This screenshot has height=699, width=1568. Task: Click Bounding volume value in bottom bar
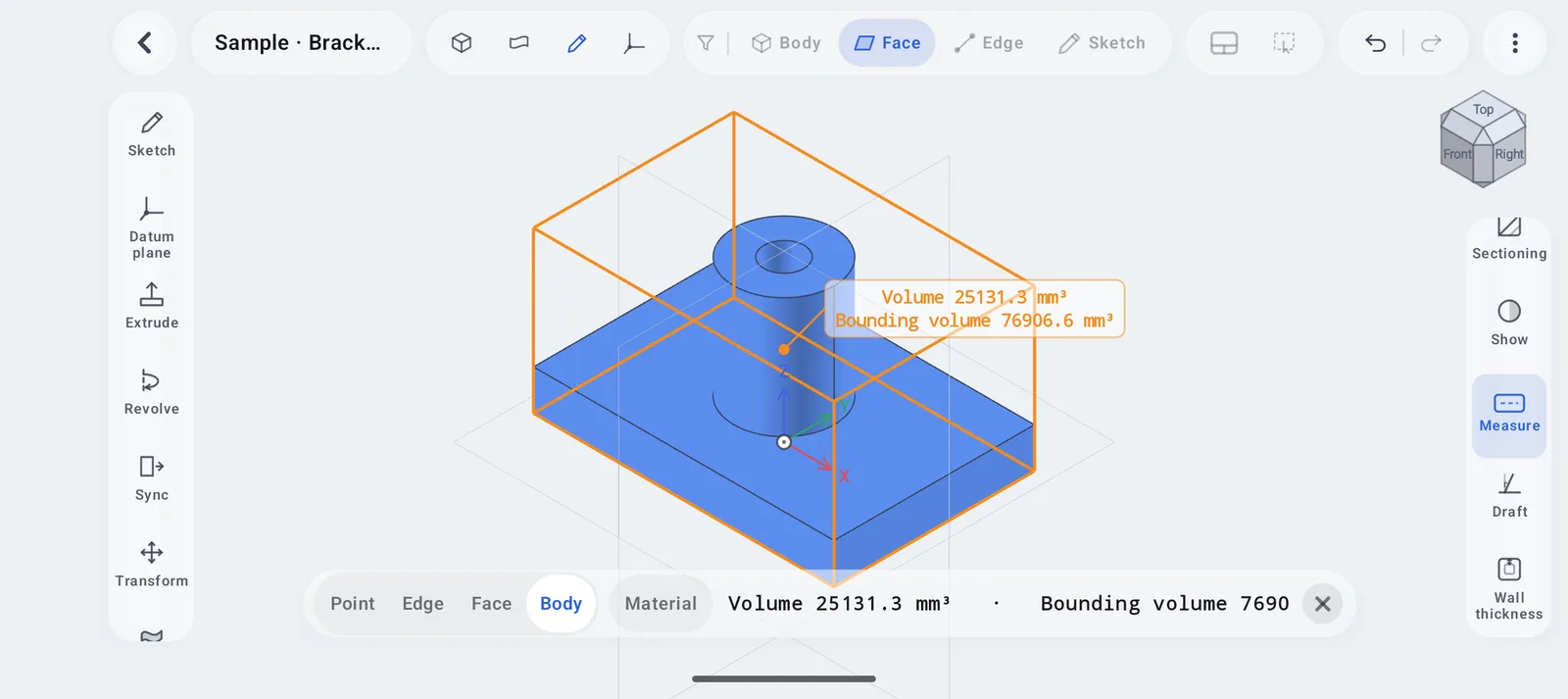[1165, 604]
